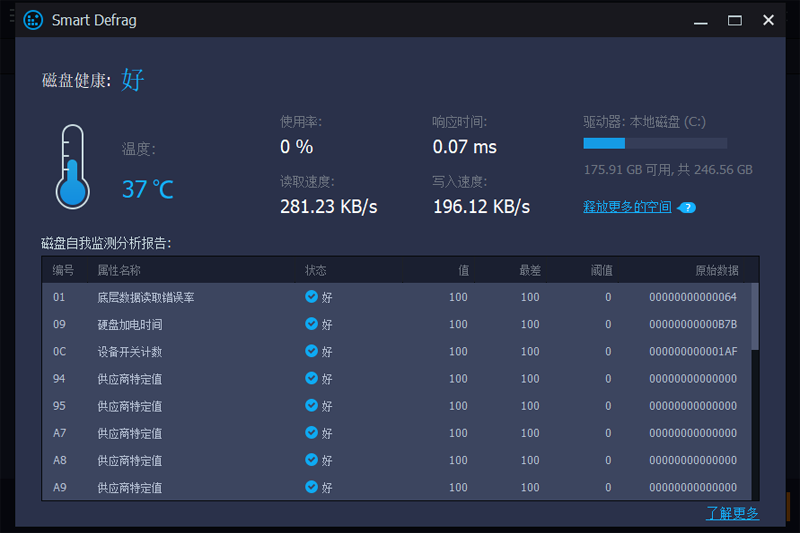Click status check icon in row A9

(x=311, y=487)
